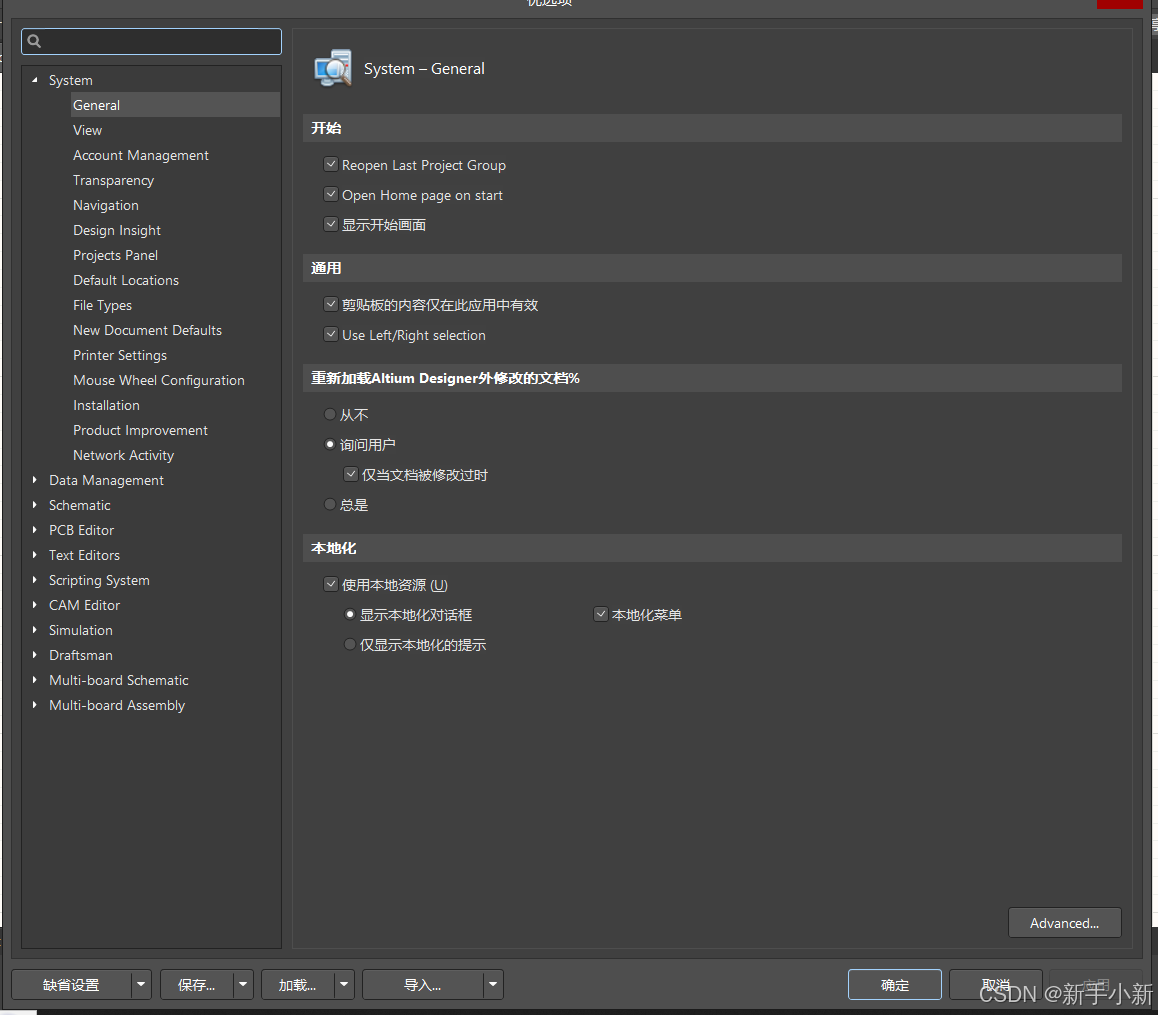This screenshot has height=1015, width=1158.
Task: Uncheck Reopen Last Project Group
Action: click(x=331, y=165)
